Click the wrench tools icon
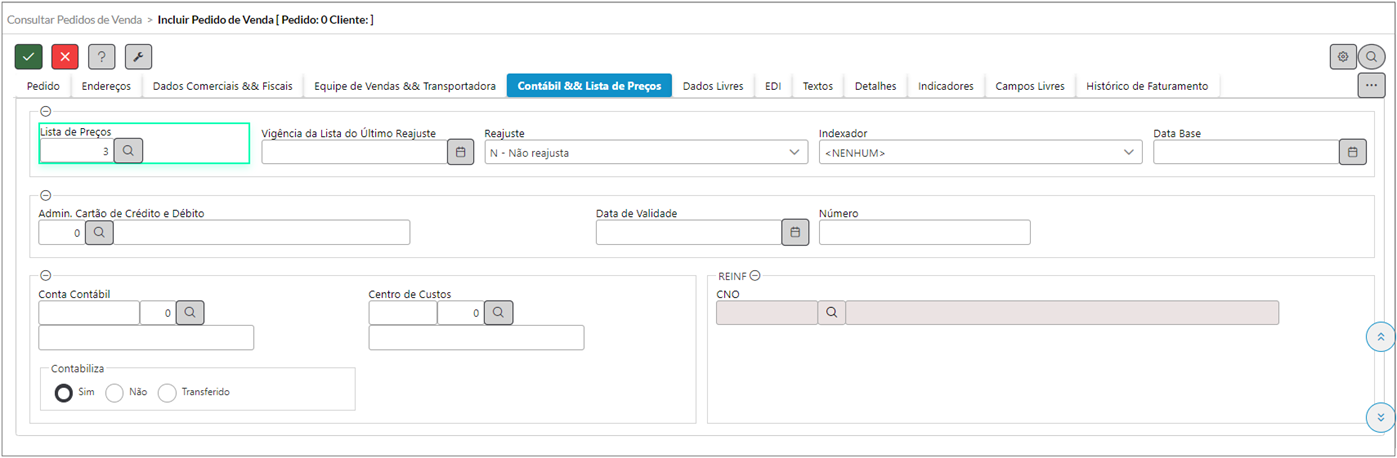Image resolution: width=1397 pixels, height=458 pixels. (138, 57)
